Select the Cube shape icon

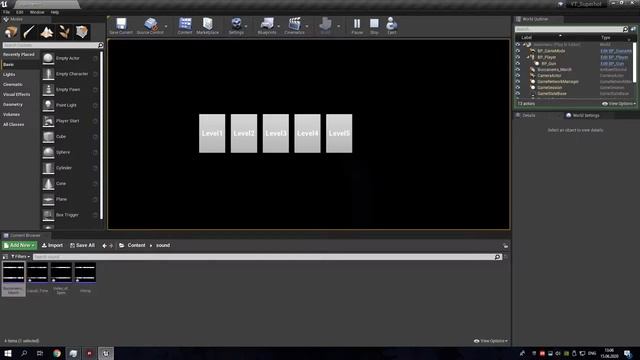point(48,137)
